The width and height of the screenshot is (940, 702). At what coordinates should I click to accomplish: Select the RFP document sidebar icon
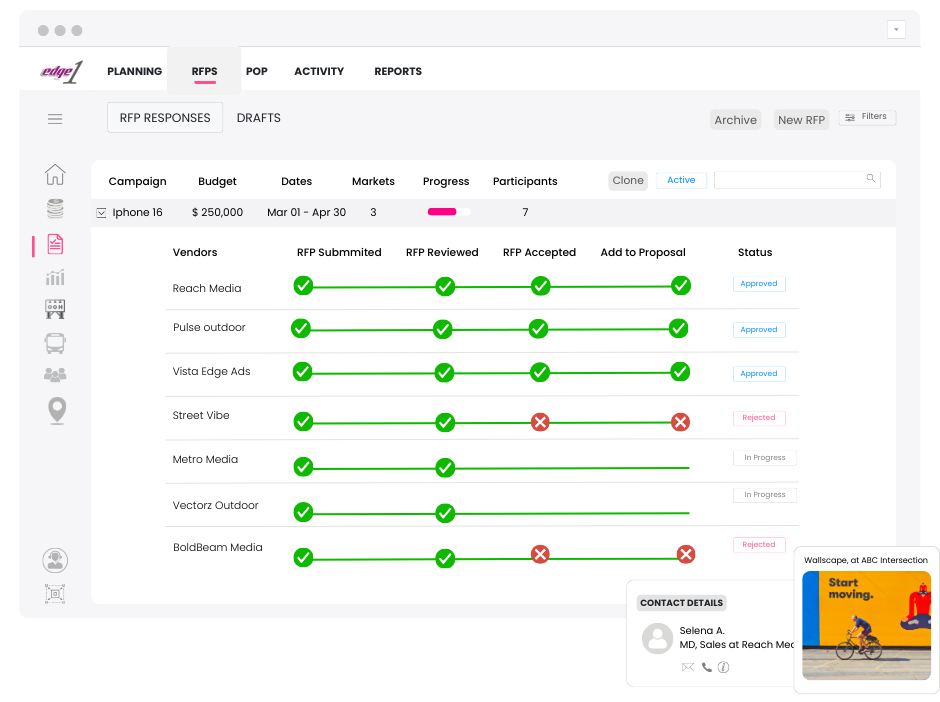coord(55,245)
